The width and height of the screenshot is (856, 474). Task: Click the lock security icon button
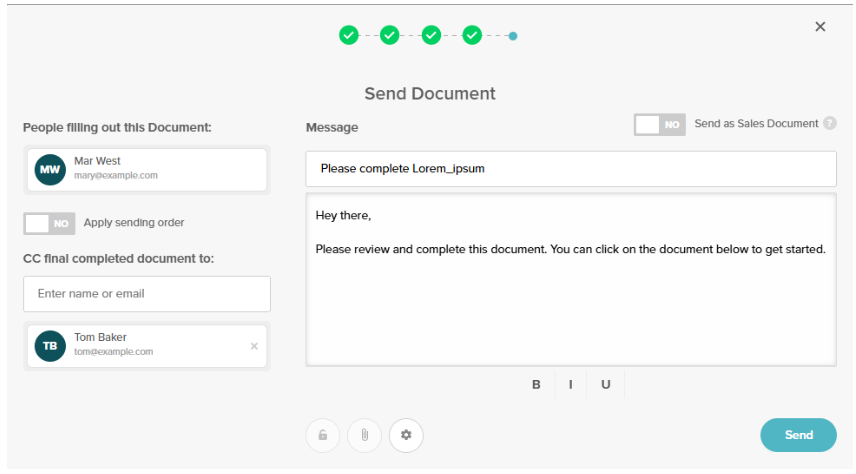click(x=323, y=435)
